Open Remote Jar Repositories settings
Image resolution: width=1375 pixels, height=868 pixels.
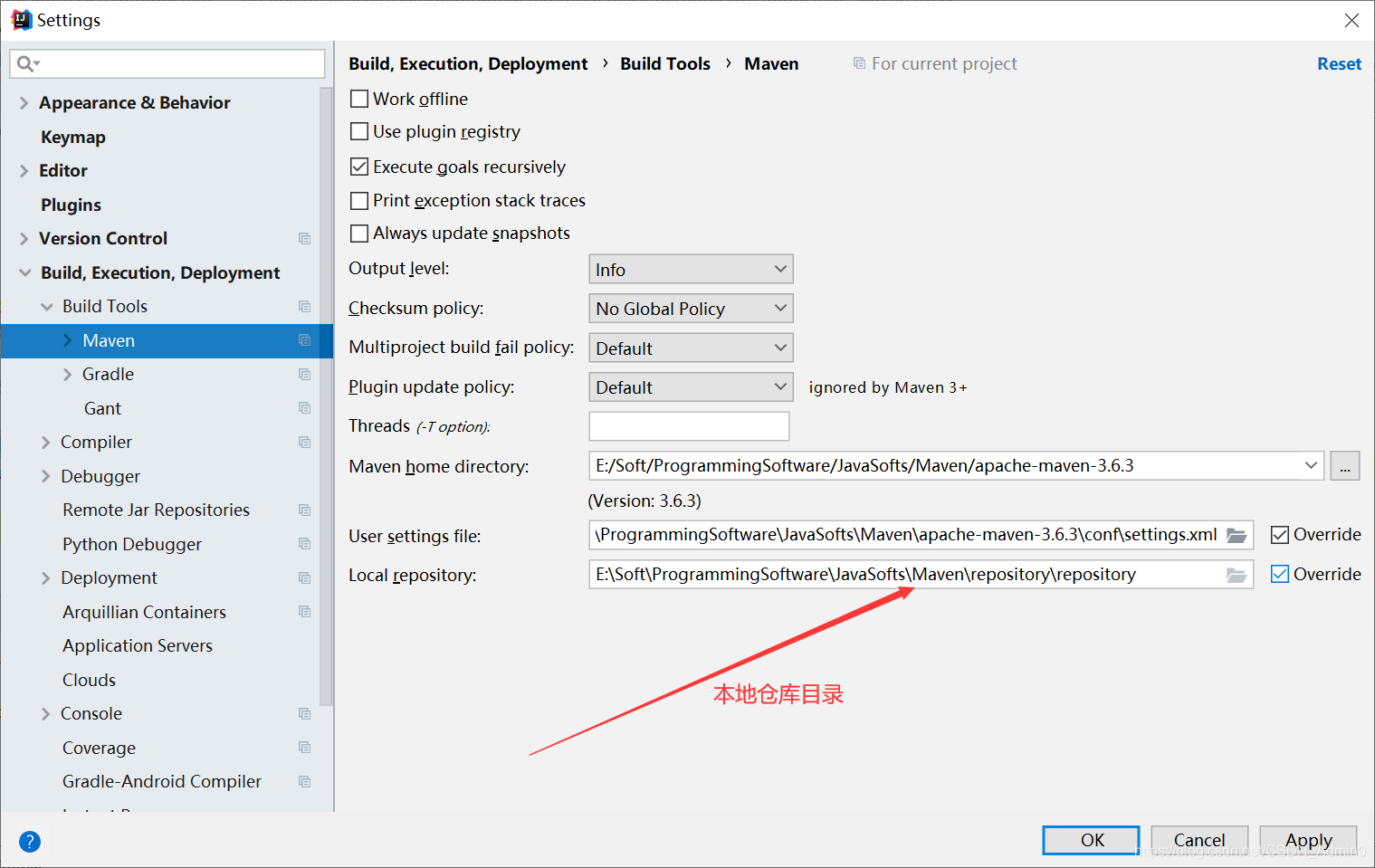click(156, 510)
